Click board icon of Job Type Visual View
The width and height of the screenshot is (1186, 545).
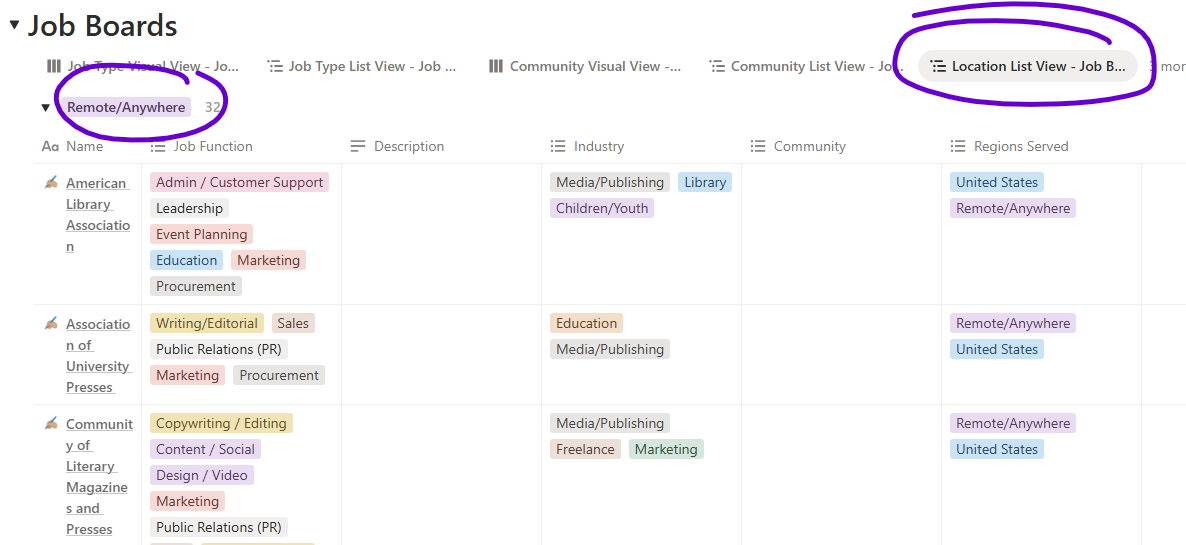pyautogui.click(x=54, y=67)
